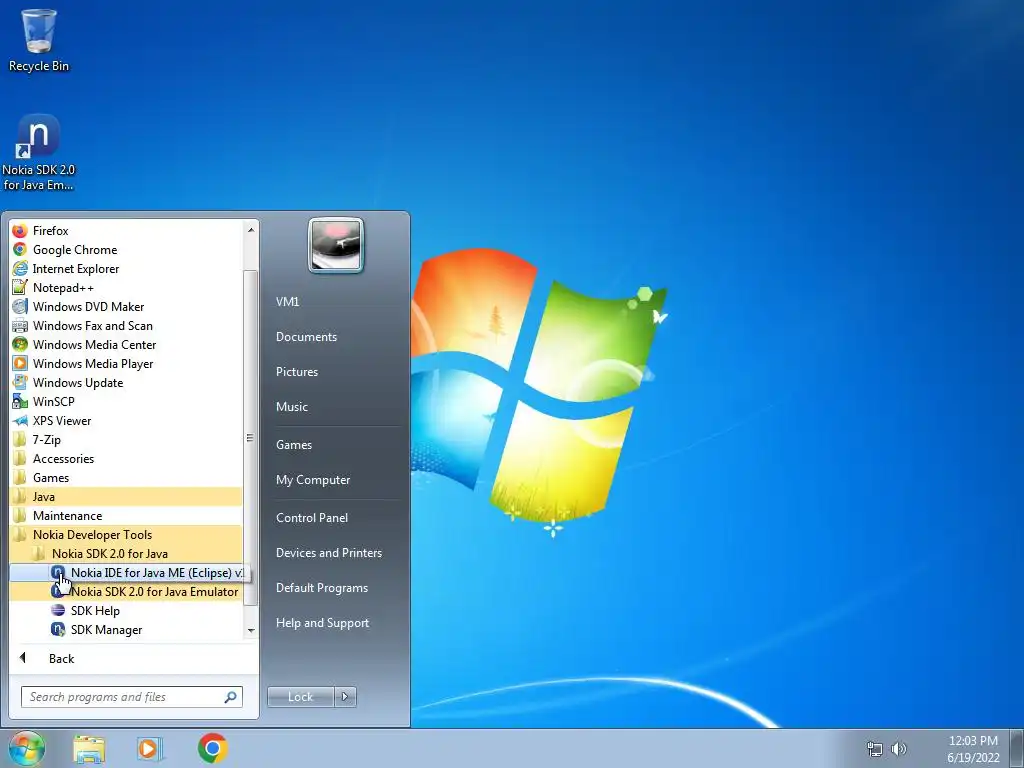1024x768 pixels.
Task: Click the programs list scroll down arrow
Action: (x=251, y=631)
